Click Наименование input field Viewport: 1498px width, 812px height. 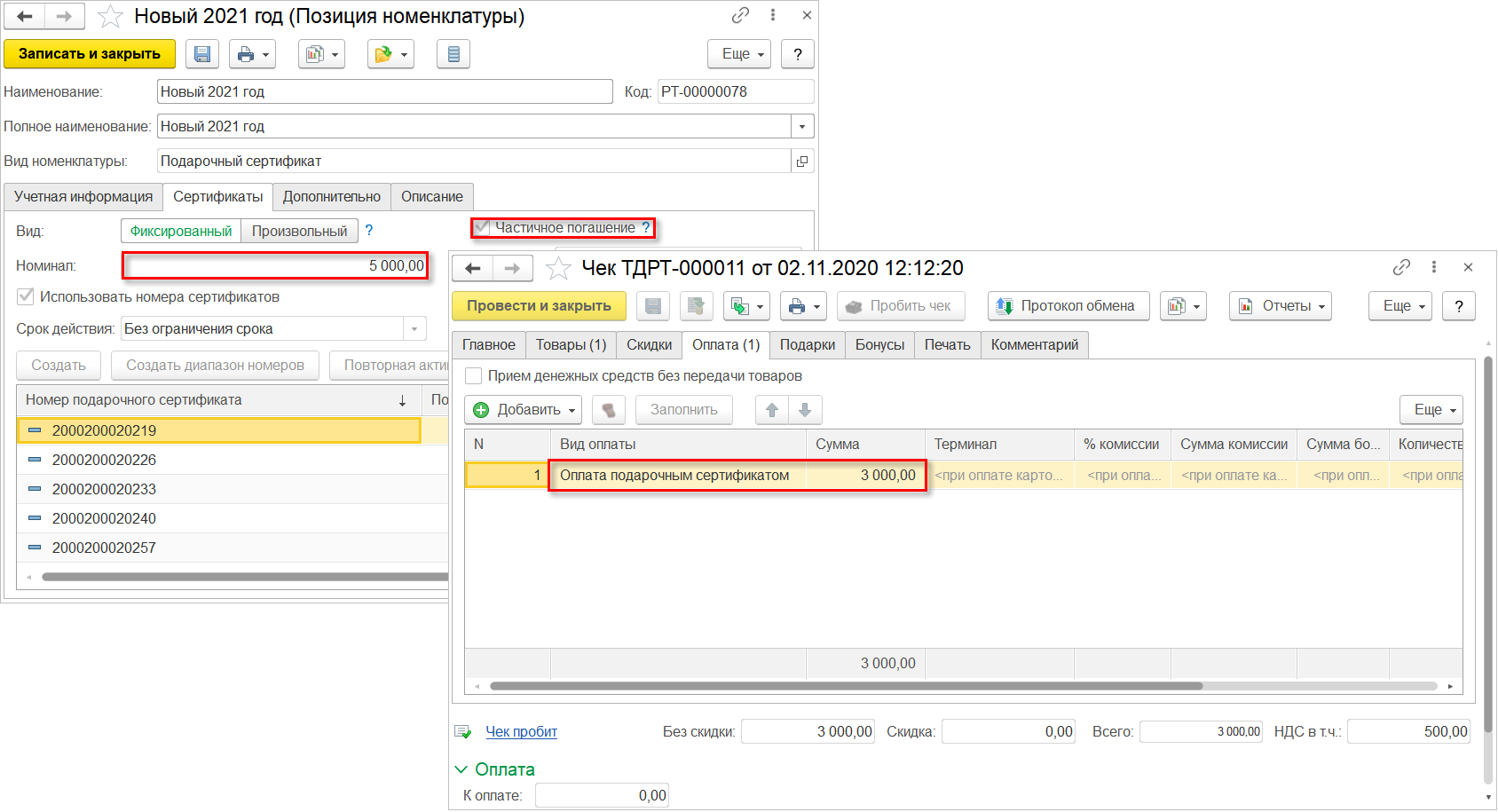[x=385, y=91]
